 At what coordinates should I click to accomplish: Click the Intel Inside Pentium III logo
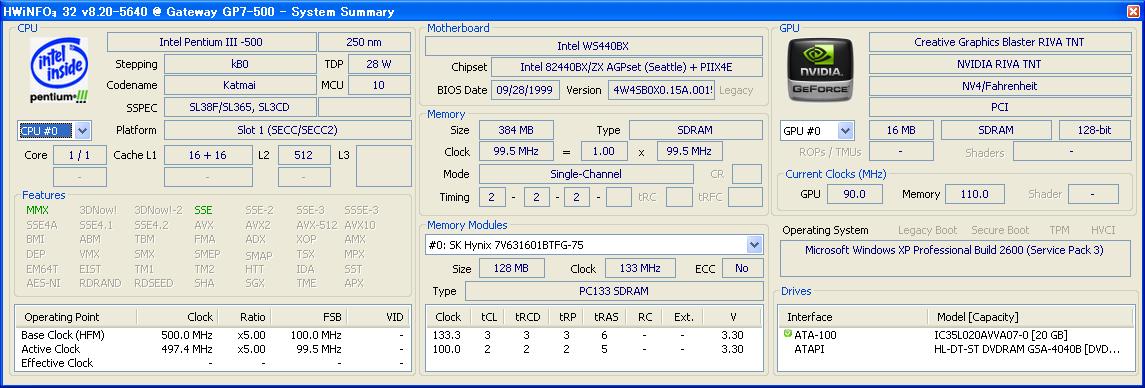[x=60, y=71]
